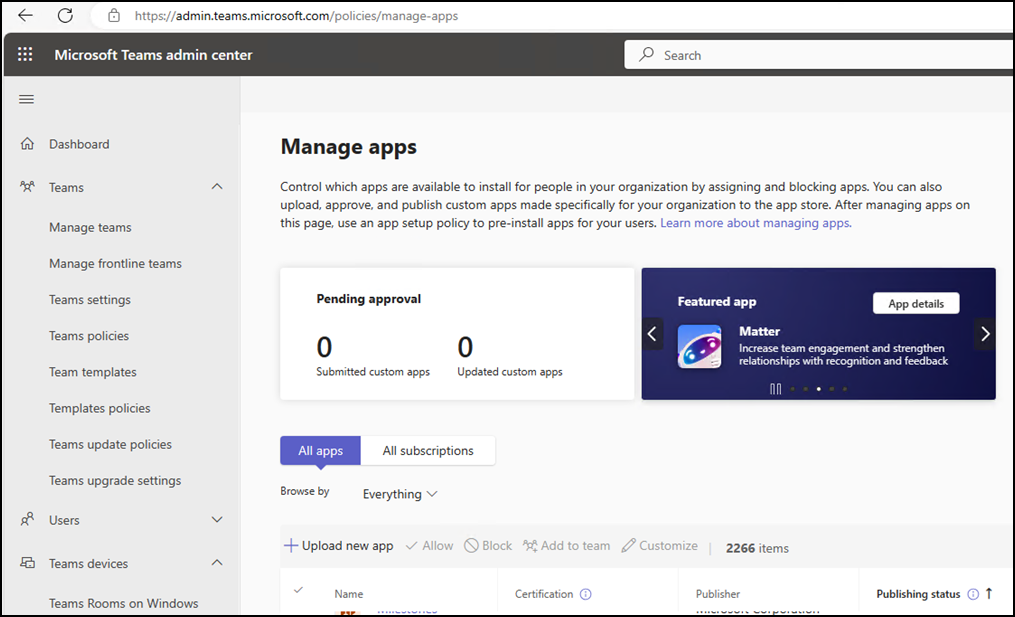This screenshot has width=1015, height=617.
Task: Go back using the browser back arrow
Action: (x=25, y=16)
